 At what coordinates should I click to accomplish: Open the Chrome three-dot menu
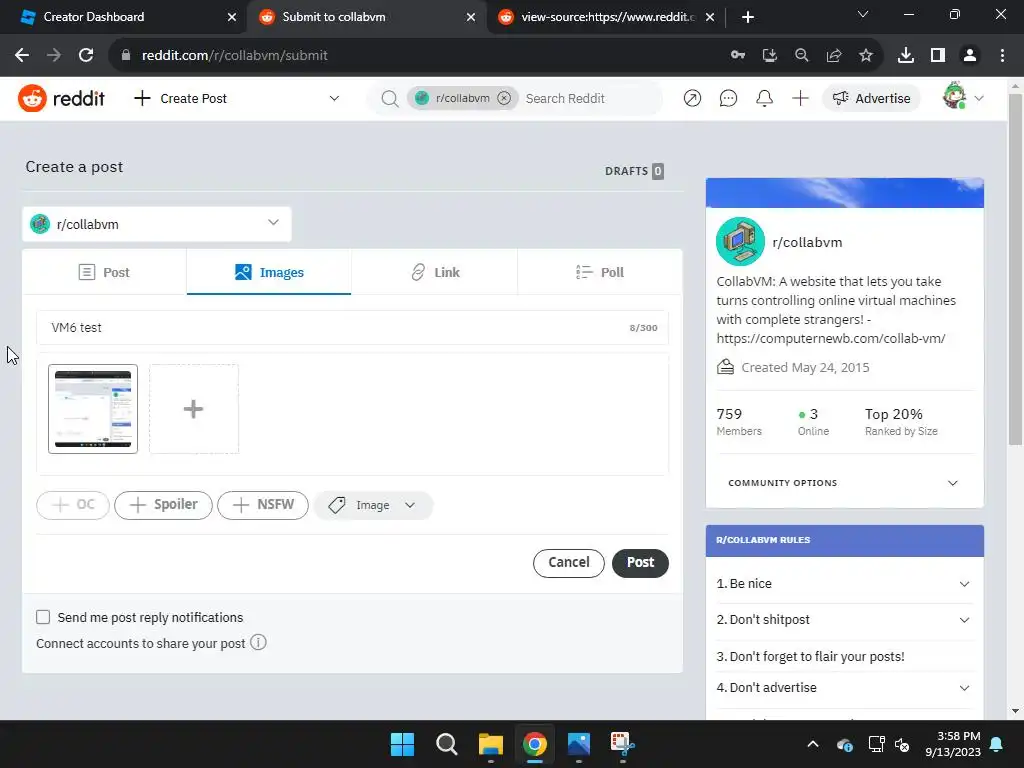point(1002,56)
